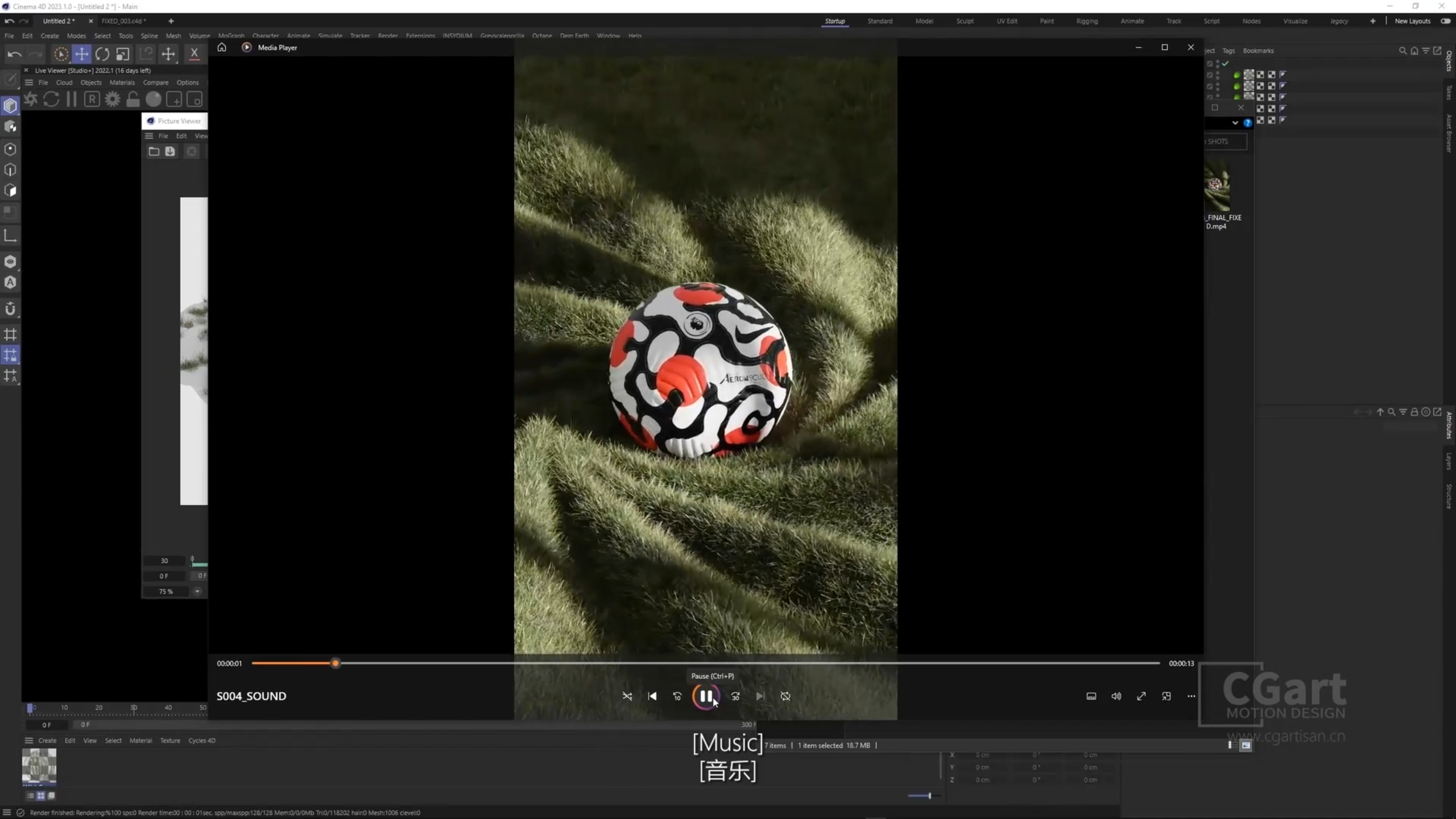1456x819 pixels.
Task: Pause the Media Player video
Action: pos(706,696)
